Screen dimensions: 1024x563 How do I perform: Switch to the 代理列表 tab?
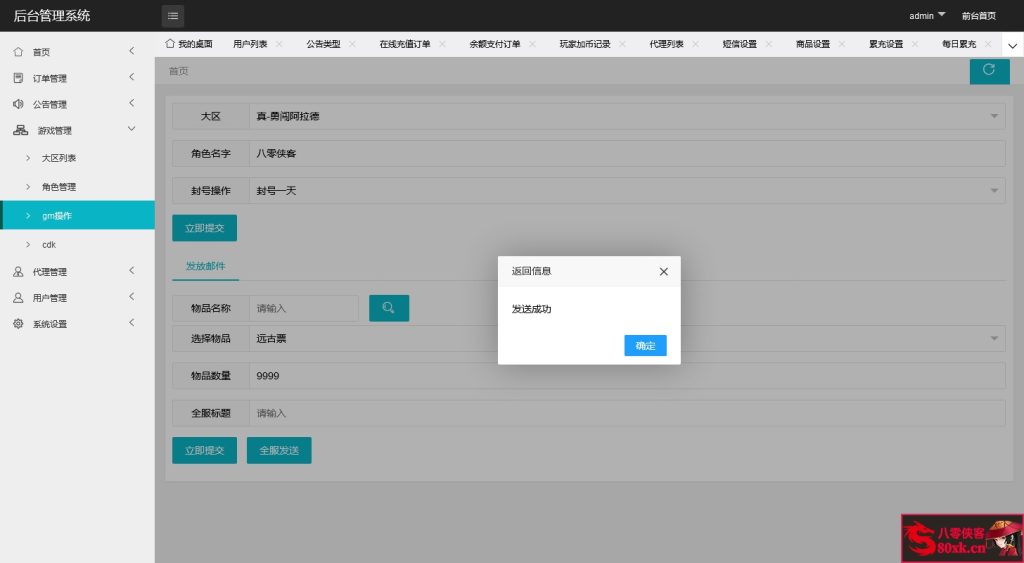(667, 44)
